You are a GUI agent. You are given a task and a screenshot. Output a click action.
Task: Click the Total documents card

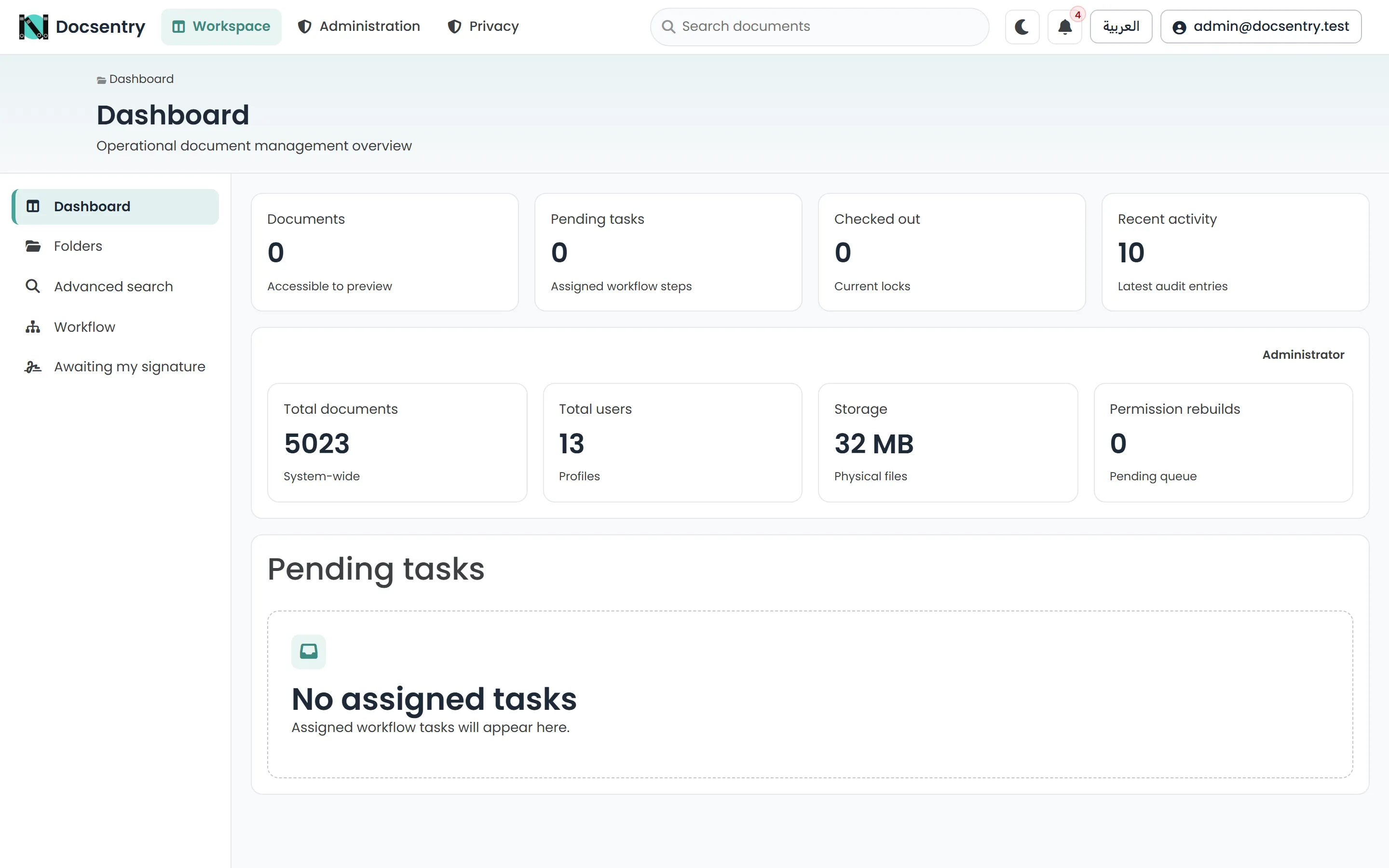coord(397,443)
